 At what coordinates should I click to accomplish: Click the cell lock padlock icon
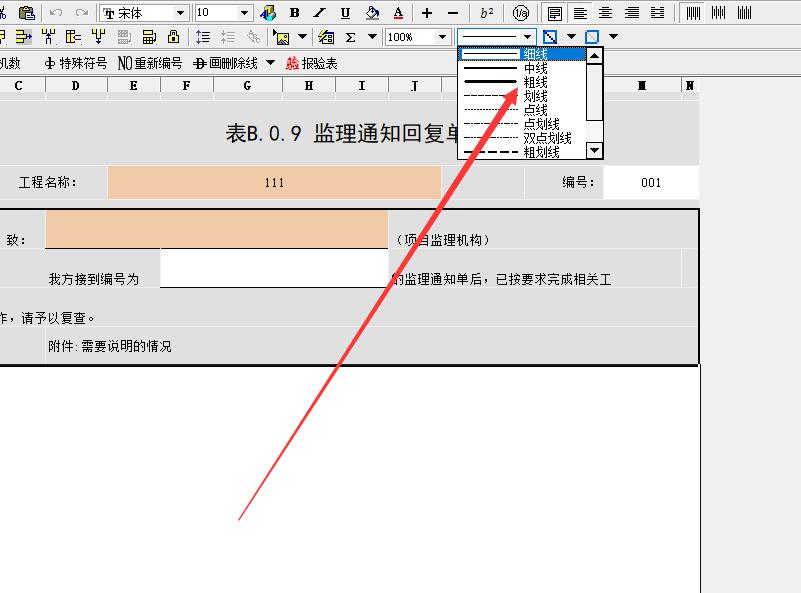coord(174,37)
